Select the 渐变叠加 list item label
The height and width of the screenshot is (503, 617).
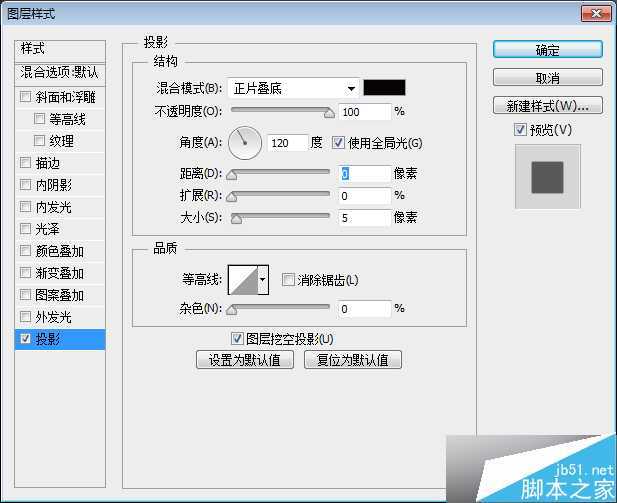[59, 273]
